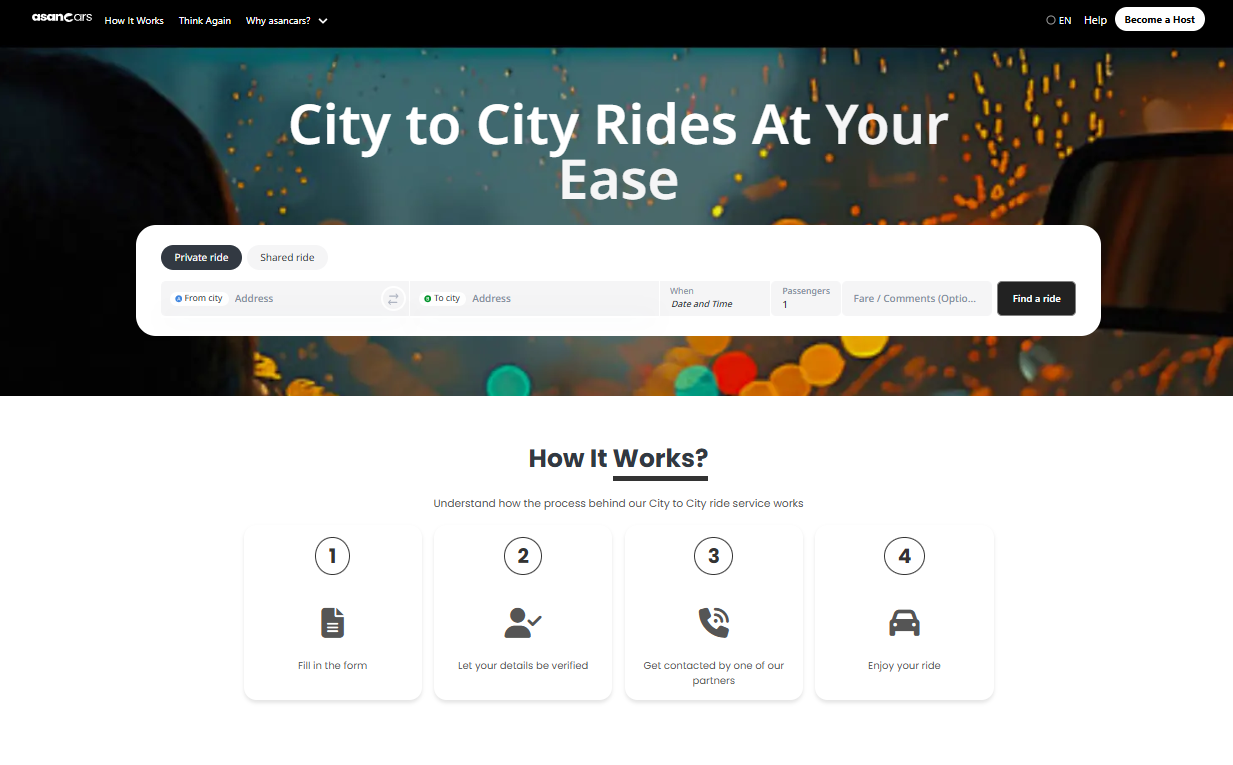
Task: Click the Find a ride button
Action: tap(1036, 298)
